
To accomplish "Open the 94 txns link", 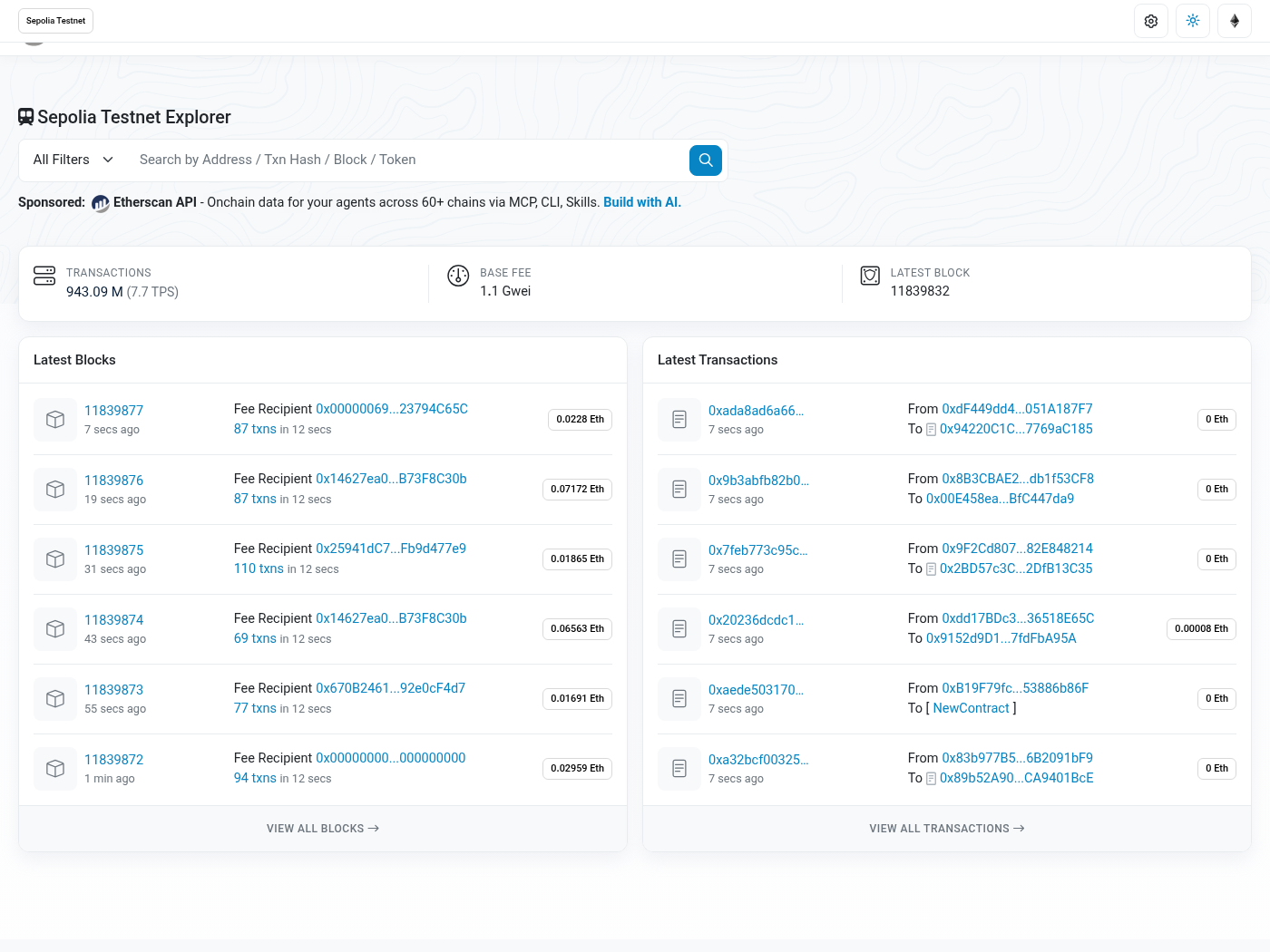I will [x=255, y=778].
